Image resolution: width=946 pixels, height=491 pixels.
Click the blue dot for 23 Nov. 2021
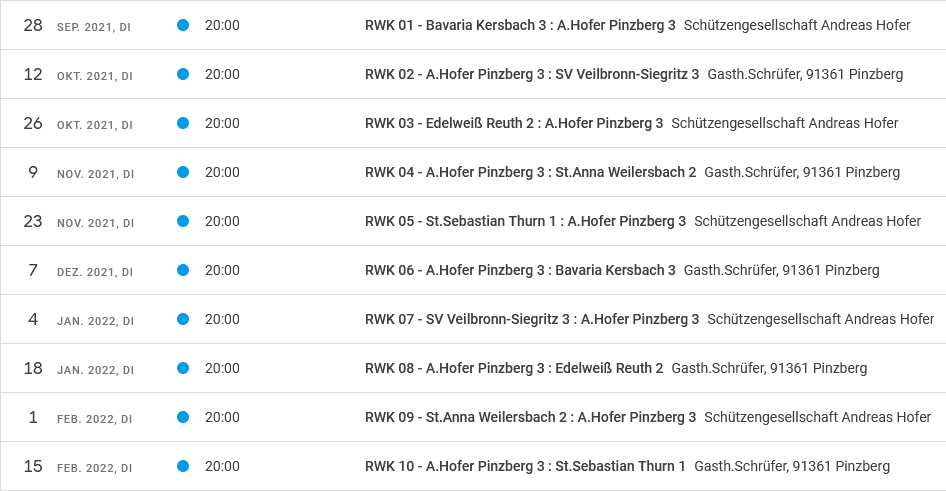(x=183, y=221)
